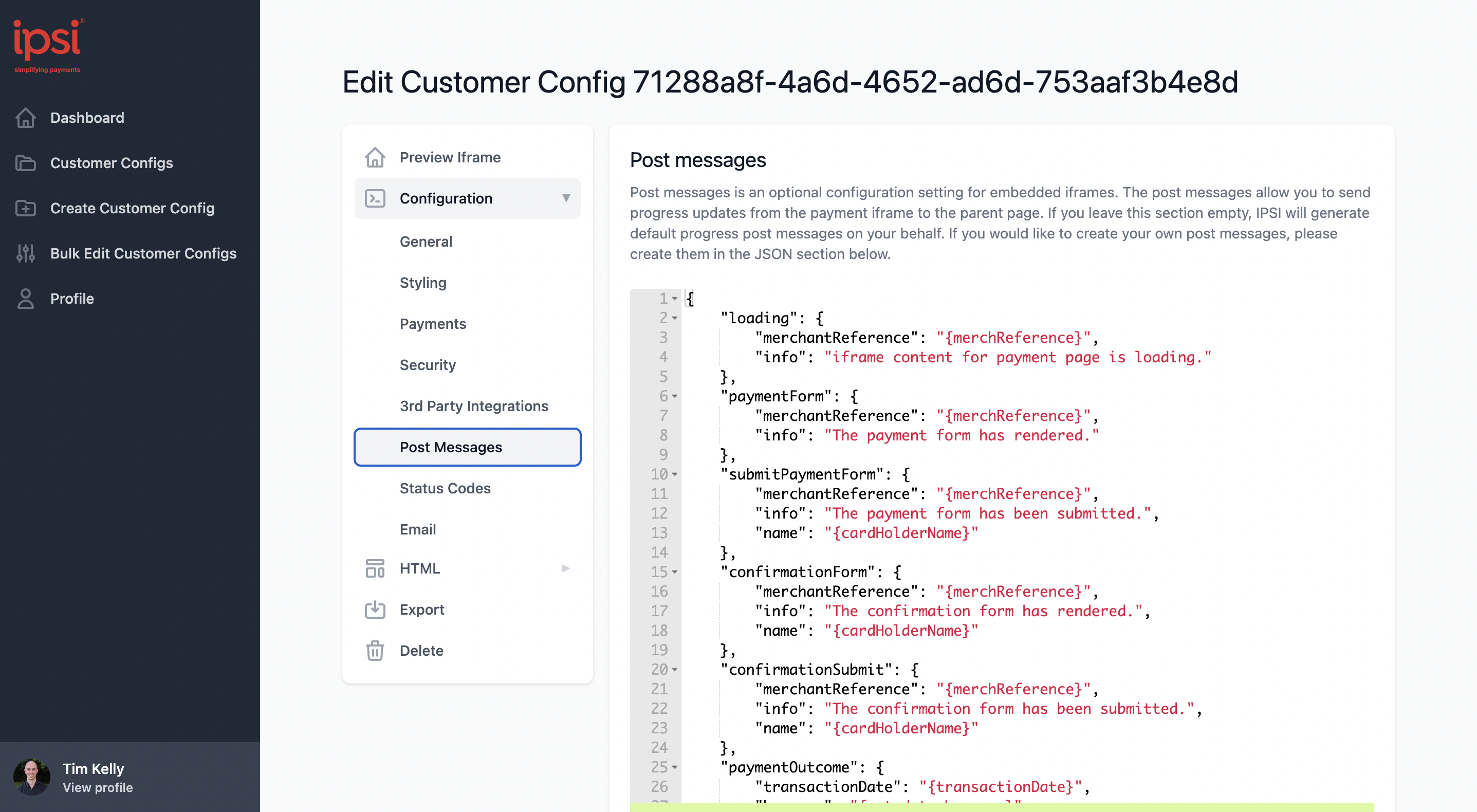The image size is (1477, 812).
Task: Open the HTML section icon
Action: pyautogui.click(x=376, y=568)
